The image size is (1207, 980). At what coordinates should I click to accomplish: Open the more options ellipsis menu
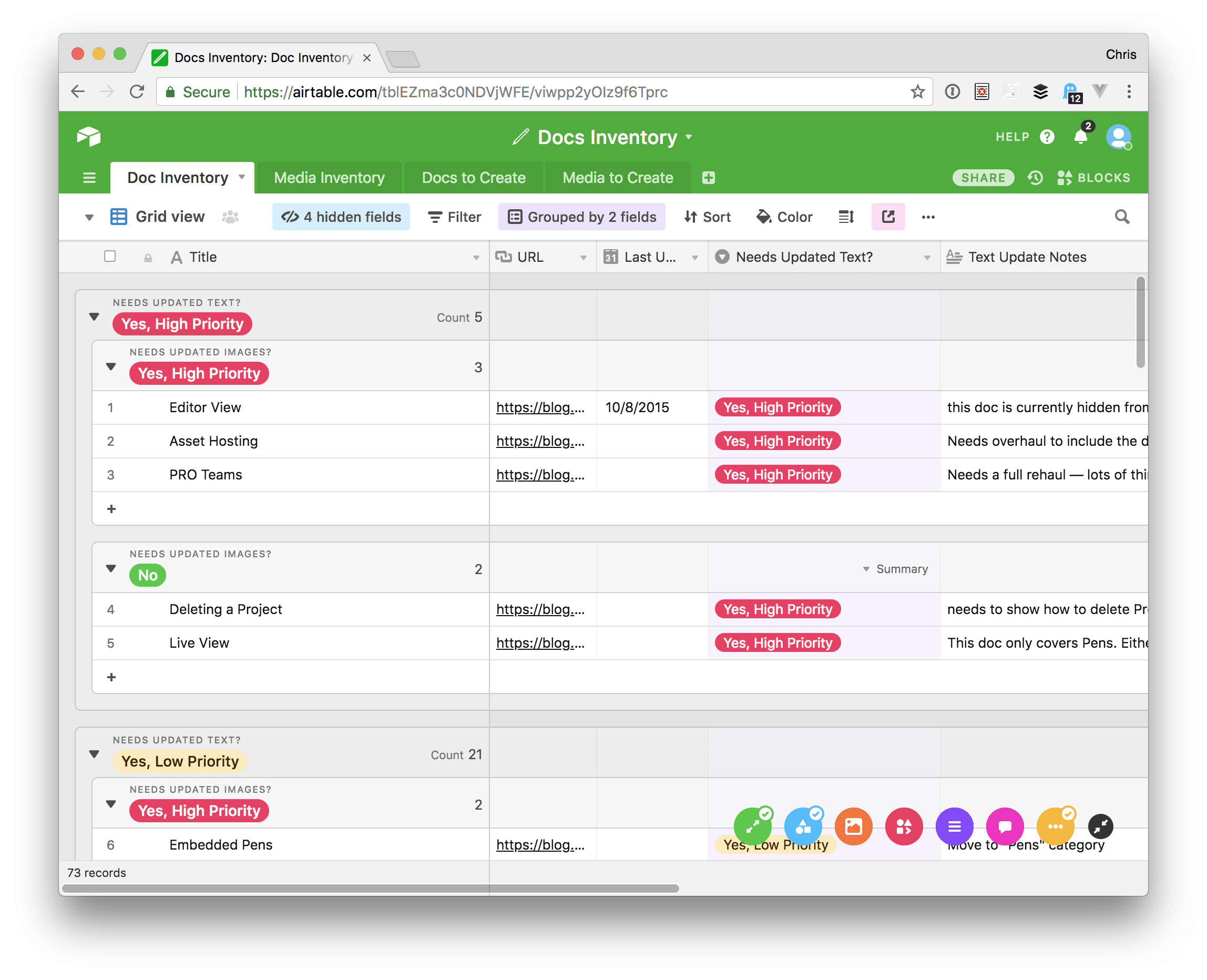point(928,217)
